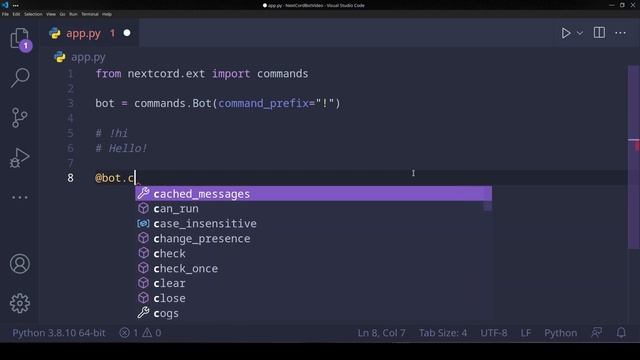Open the Search view in activity bar

(x=20, y=78)
